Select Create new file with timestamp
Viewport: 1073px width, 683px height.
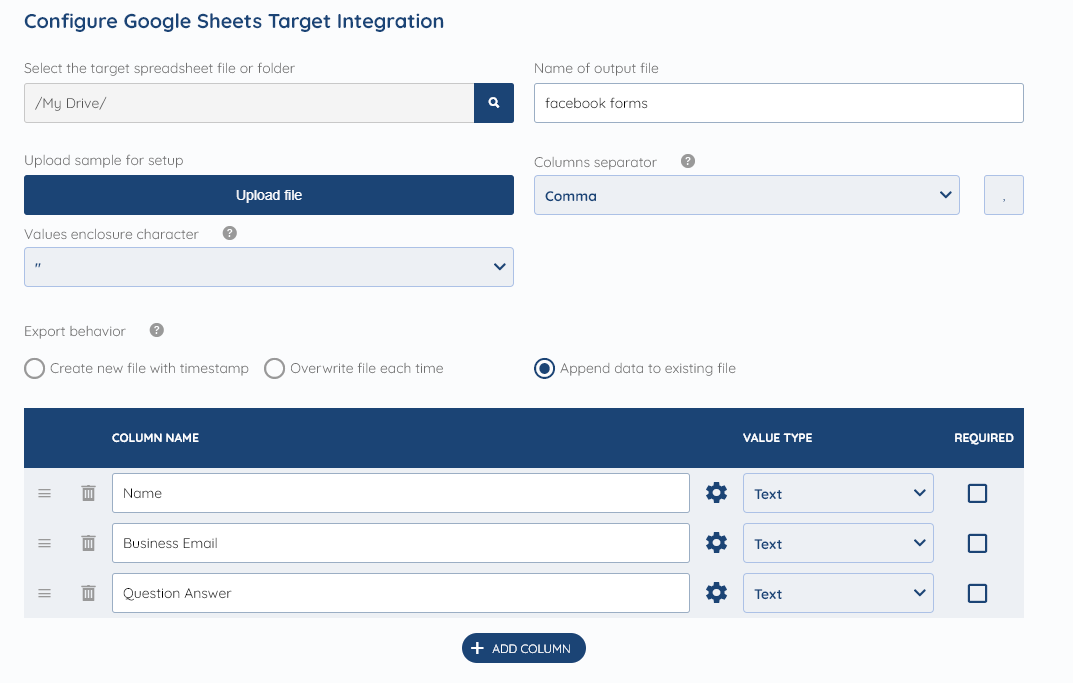[x=34, y=368]
